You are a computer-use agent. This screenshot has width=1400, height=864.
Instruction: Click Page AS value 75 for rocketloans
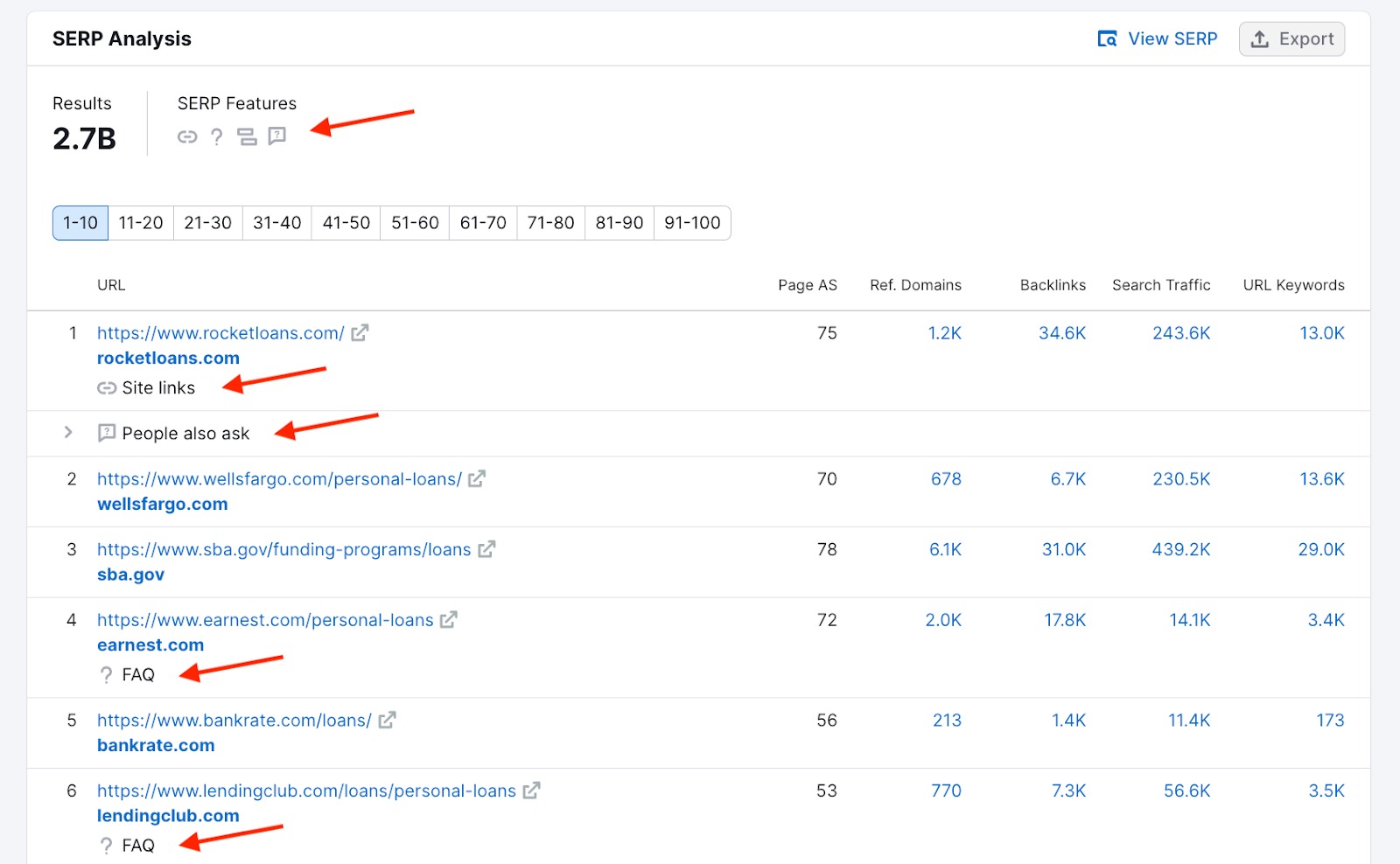coord(827,333)
